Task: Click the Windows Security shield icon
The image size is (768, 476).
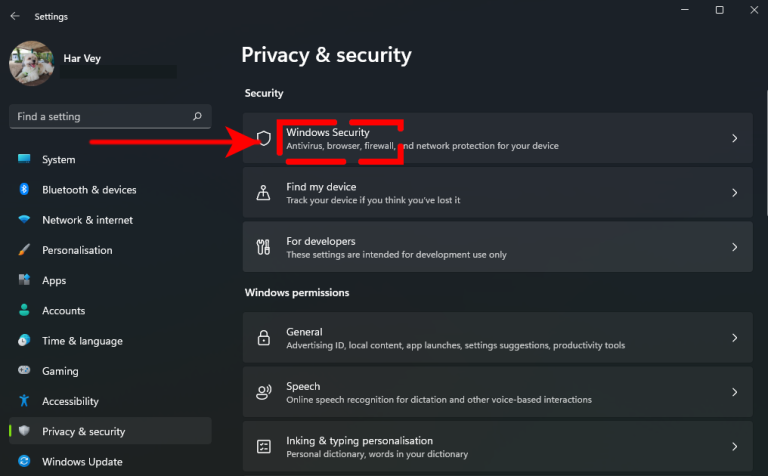Action: coord(264,139)
